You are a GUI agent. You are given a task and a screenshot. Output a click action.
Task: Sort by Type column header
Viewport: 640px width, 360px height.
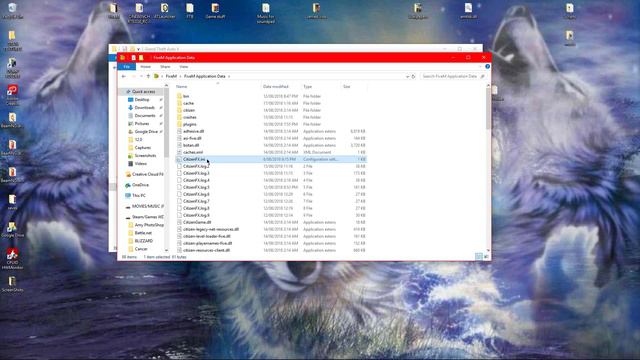320,87
